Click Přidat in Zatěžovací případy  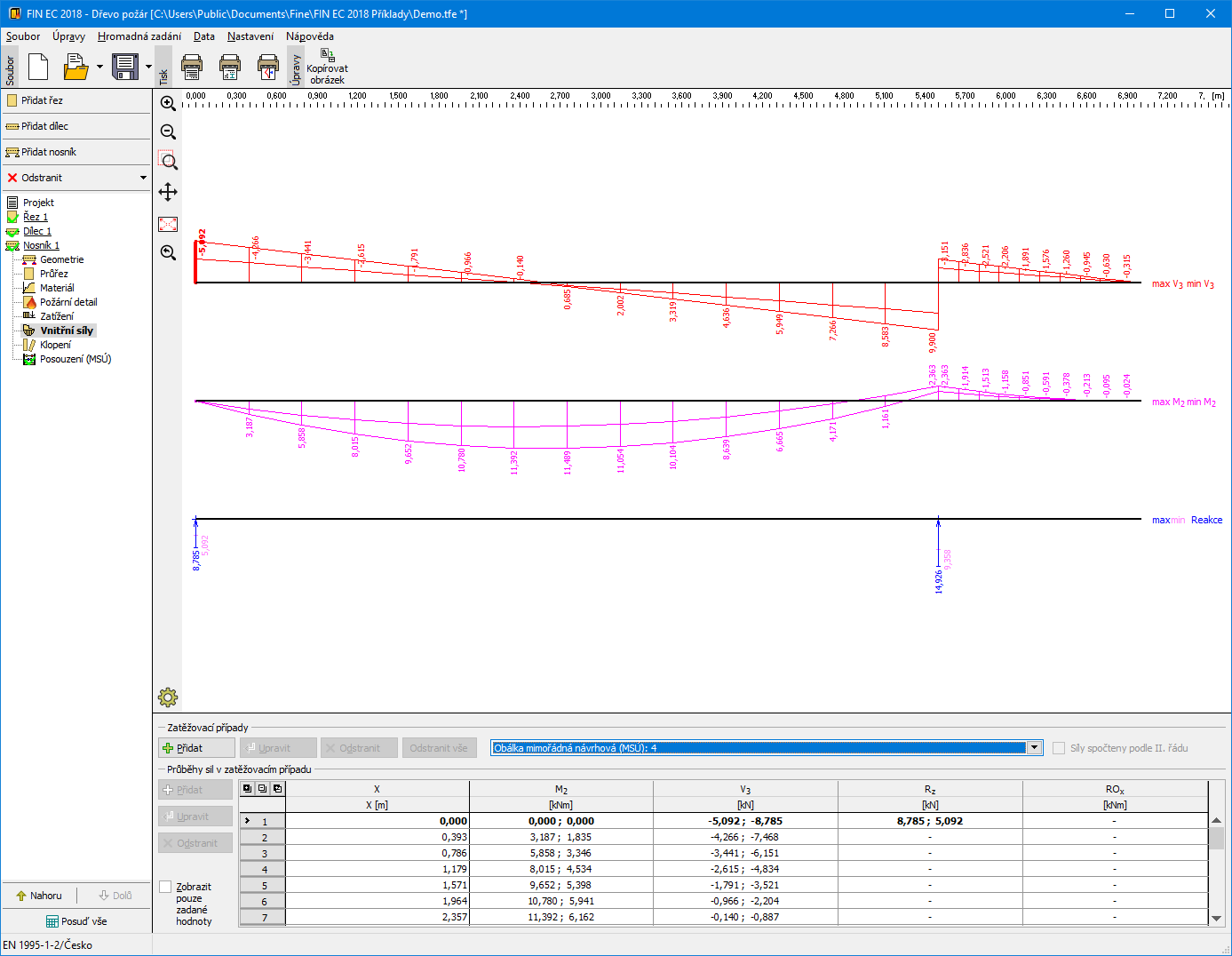[x=196, y=748]
